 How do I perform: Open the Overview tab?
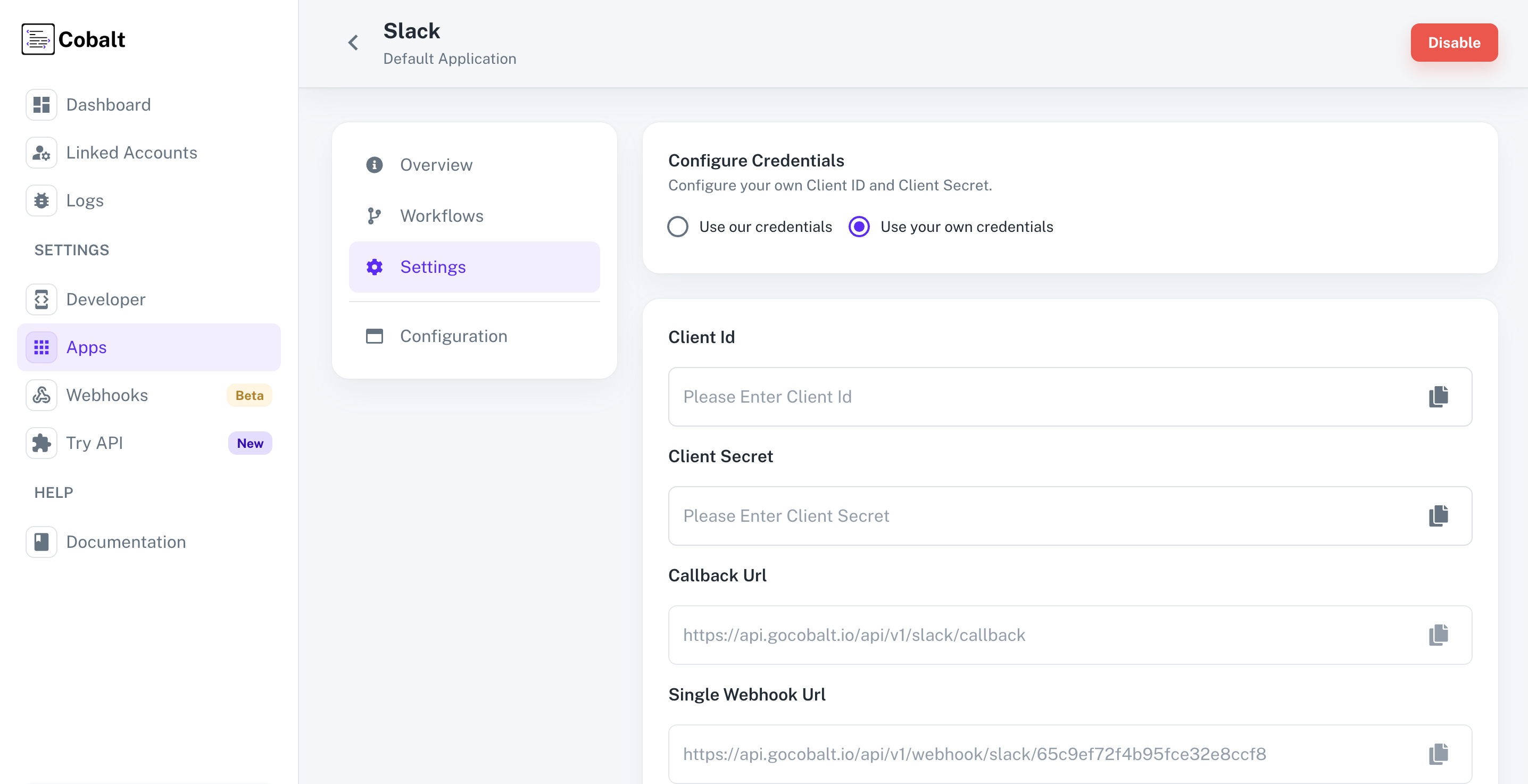pos(435,165)
